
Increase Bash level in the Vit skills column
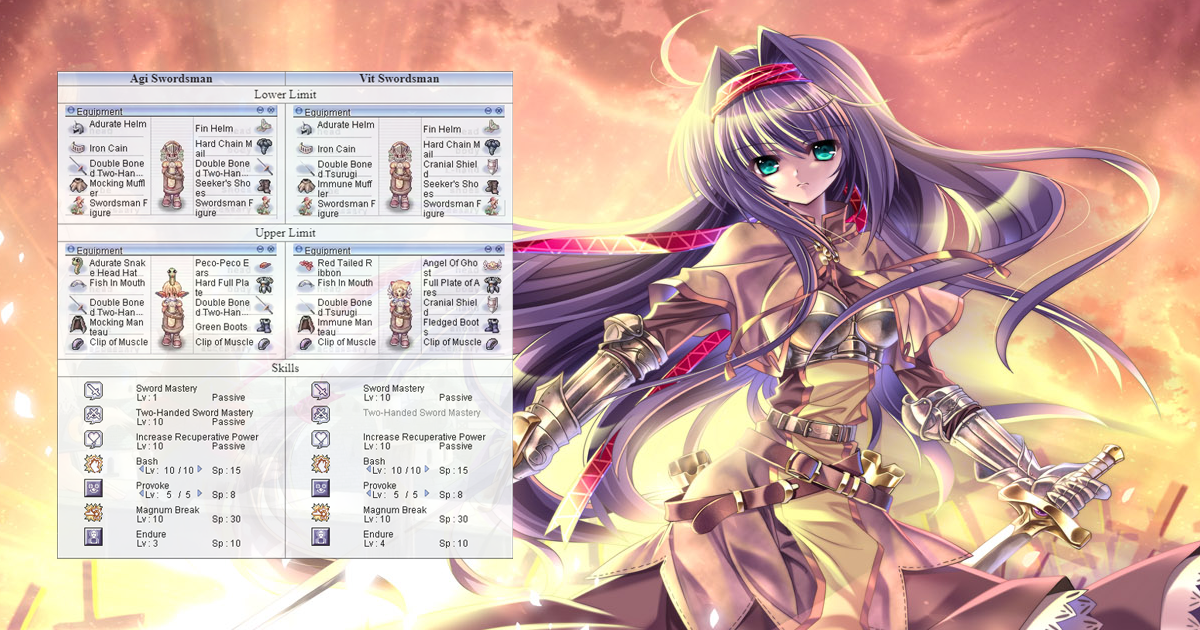click(426, 469)
